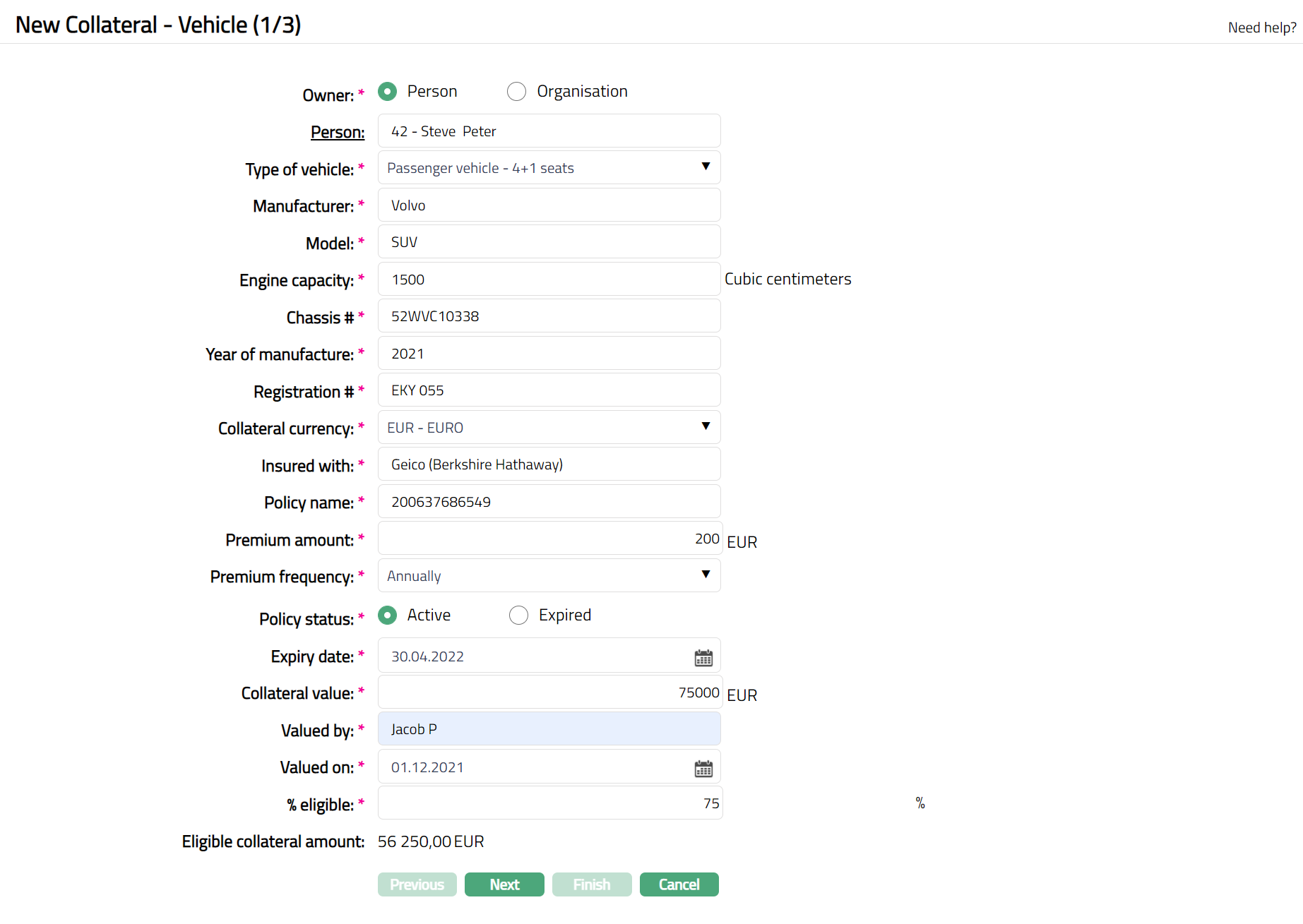This screenshot has width=1303, height=924.
Task: Open the Need help? link
Action: (1261, 28)
